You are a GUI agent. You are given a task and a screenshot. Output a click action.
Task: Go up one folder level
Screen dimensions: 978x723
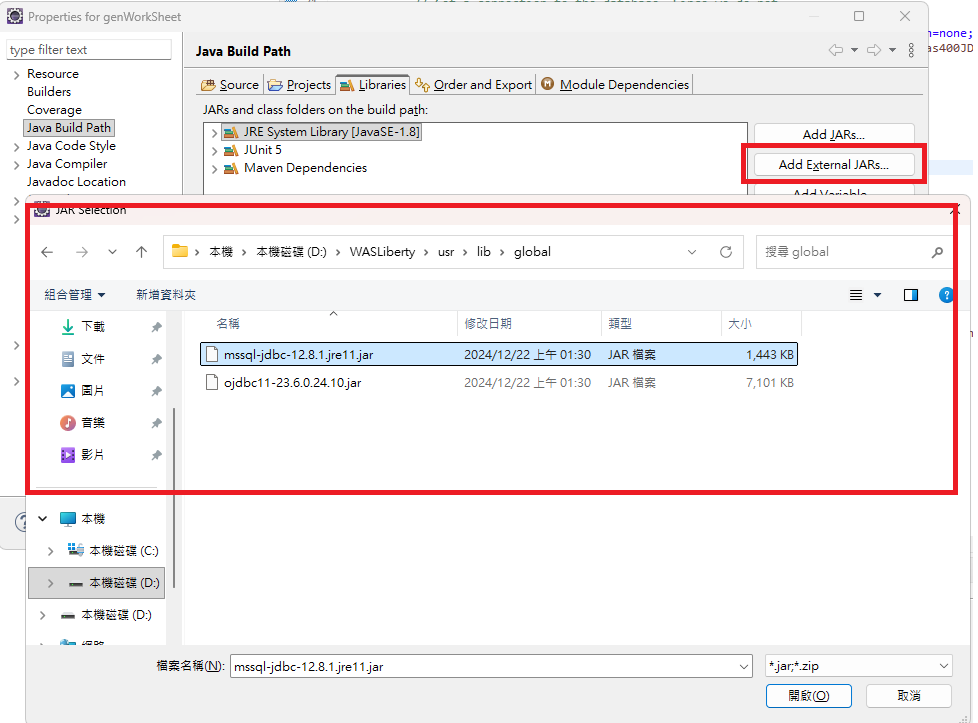coord(142,252)
